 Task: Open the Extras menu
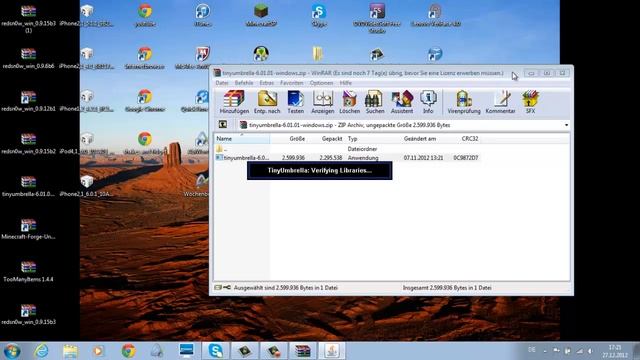[x=267, y=83]
